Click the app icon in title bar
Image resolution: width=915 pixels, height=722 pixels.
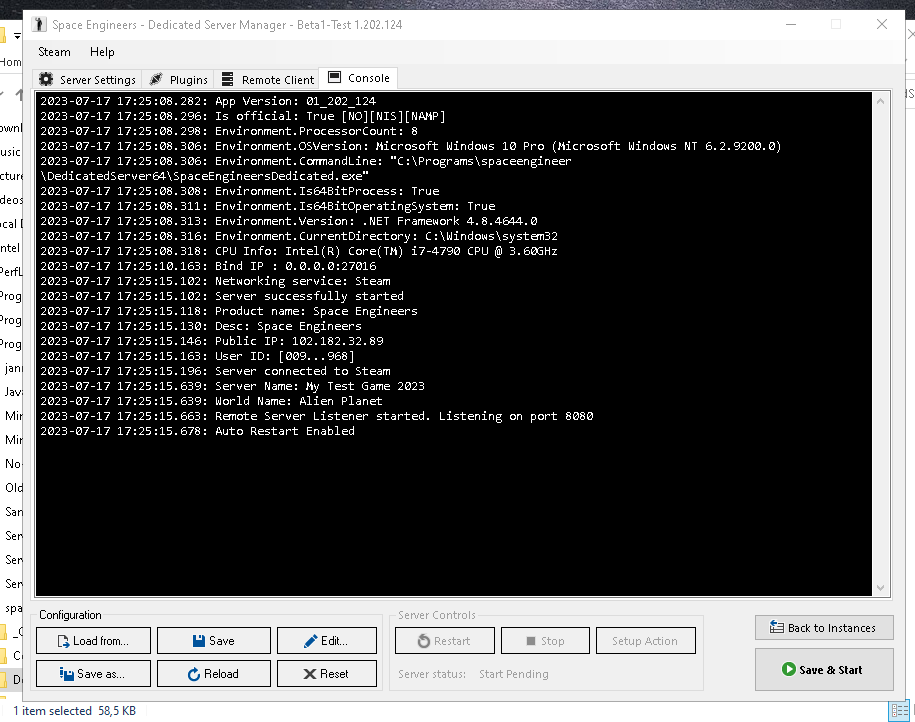(40, 25)
